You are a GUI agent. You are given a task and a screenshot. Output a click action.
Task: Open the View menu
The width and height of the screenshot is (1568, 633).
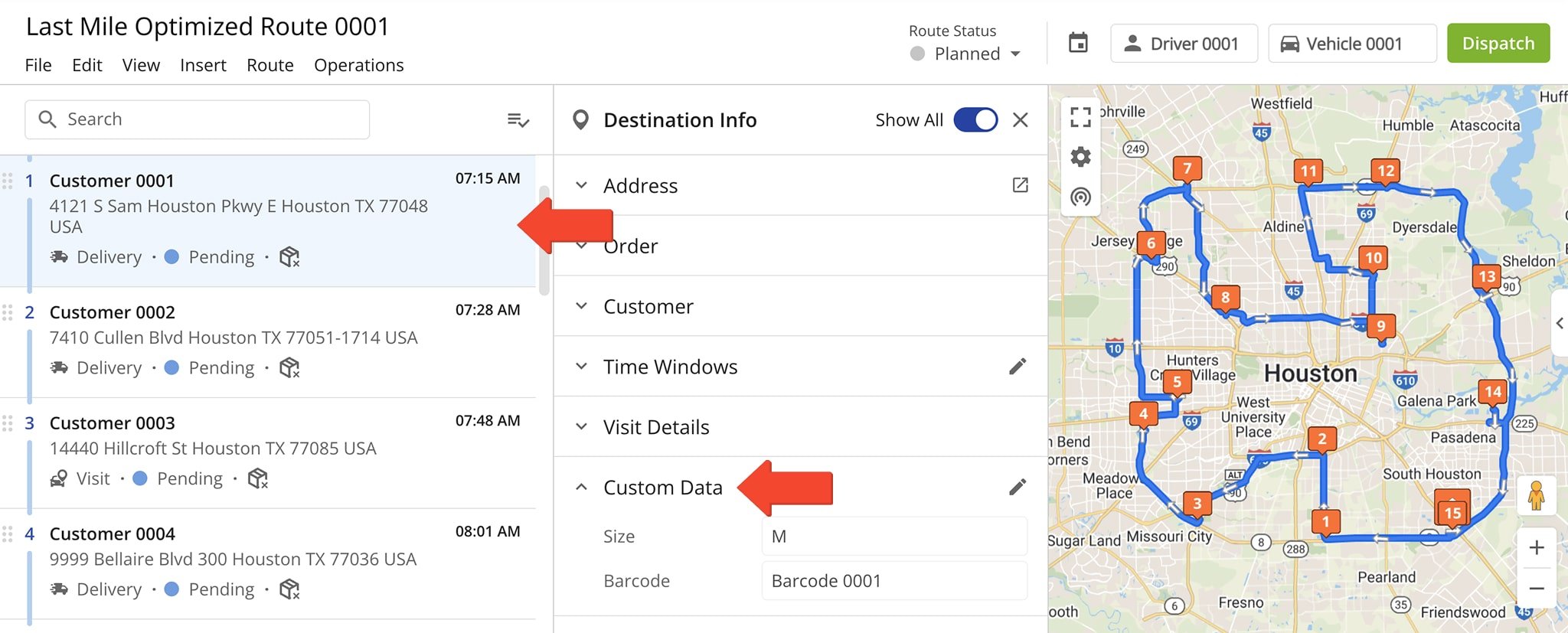coord(141,65)
